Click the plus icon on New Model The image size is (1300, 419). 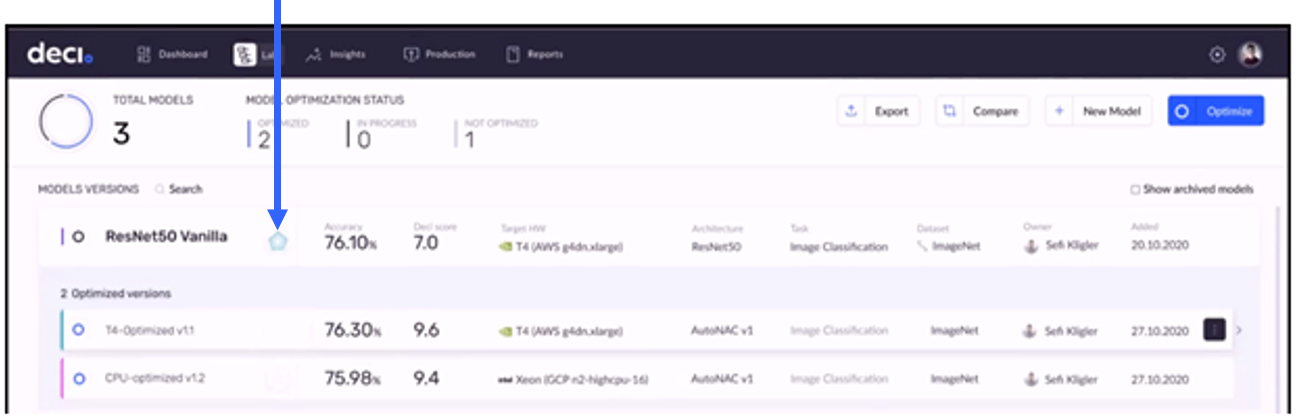click(1059, 111)
